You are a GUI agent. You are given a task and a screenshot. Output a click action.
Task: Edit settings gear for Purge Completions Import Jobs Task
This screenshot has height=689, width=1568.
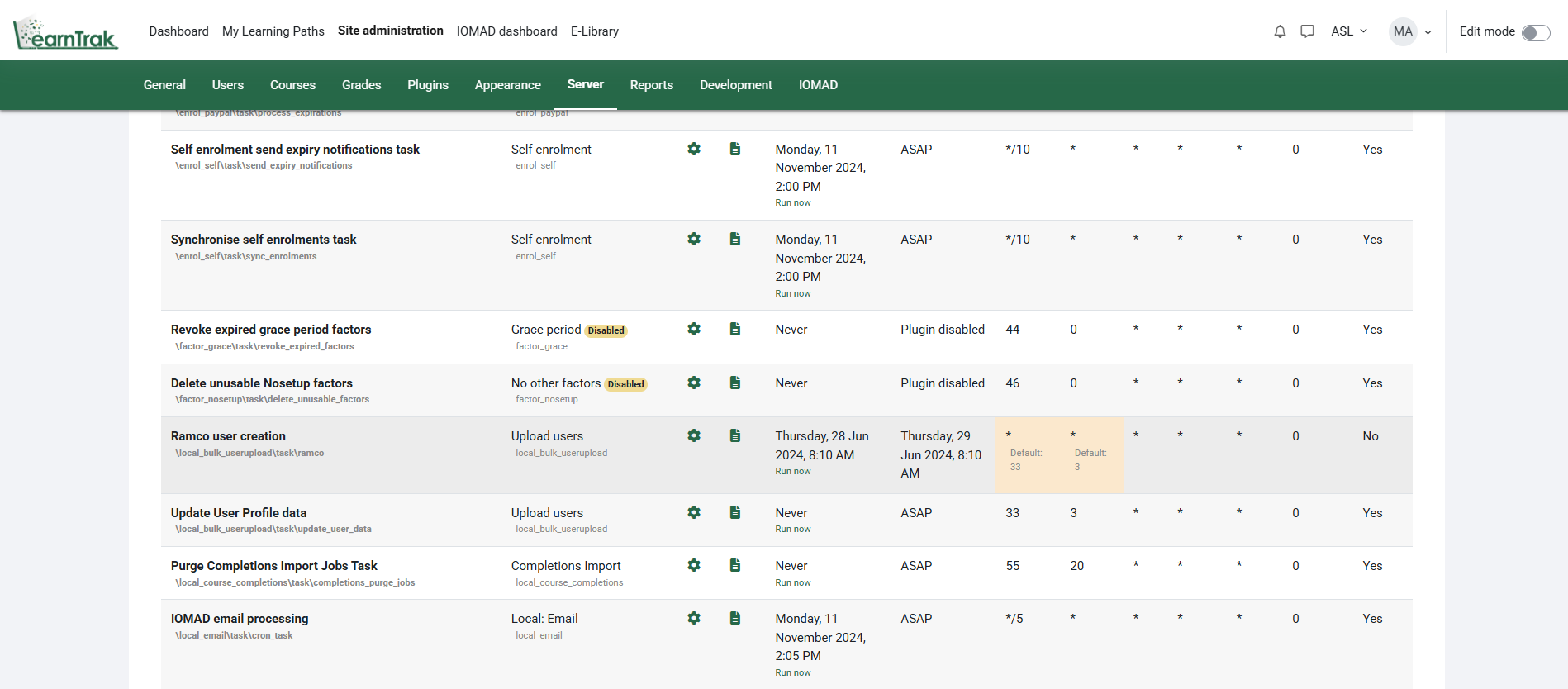click(694, 565)
